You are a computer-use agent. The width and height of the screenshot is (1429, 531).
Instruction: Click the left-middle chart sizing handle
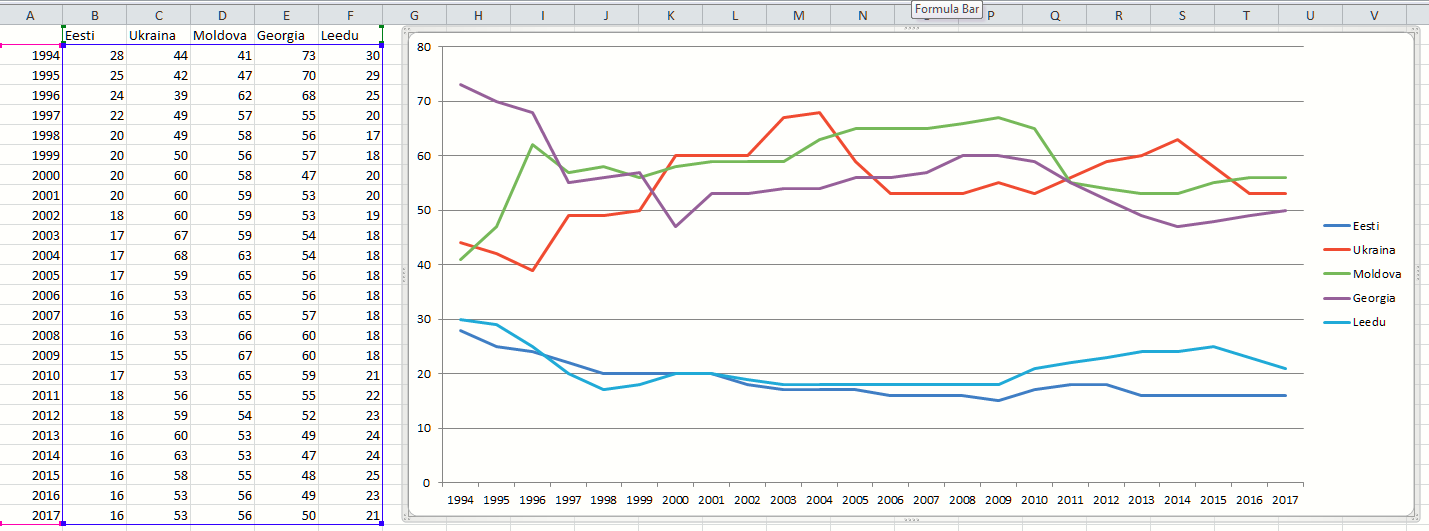(x=404, y=273)
